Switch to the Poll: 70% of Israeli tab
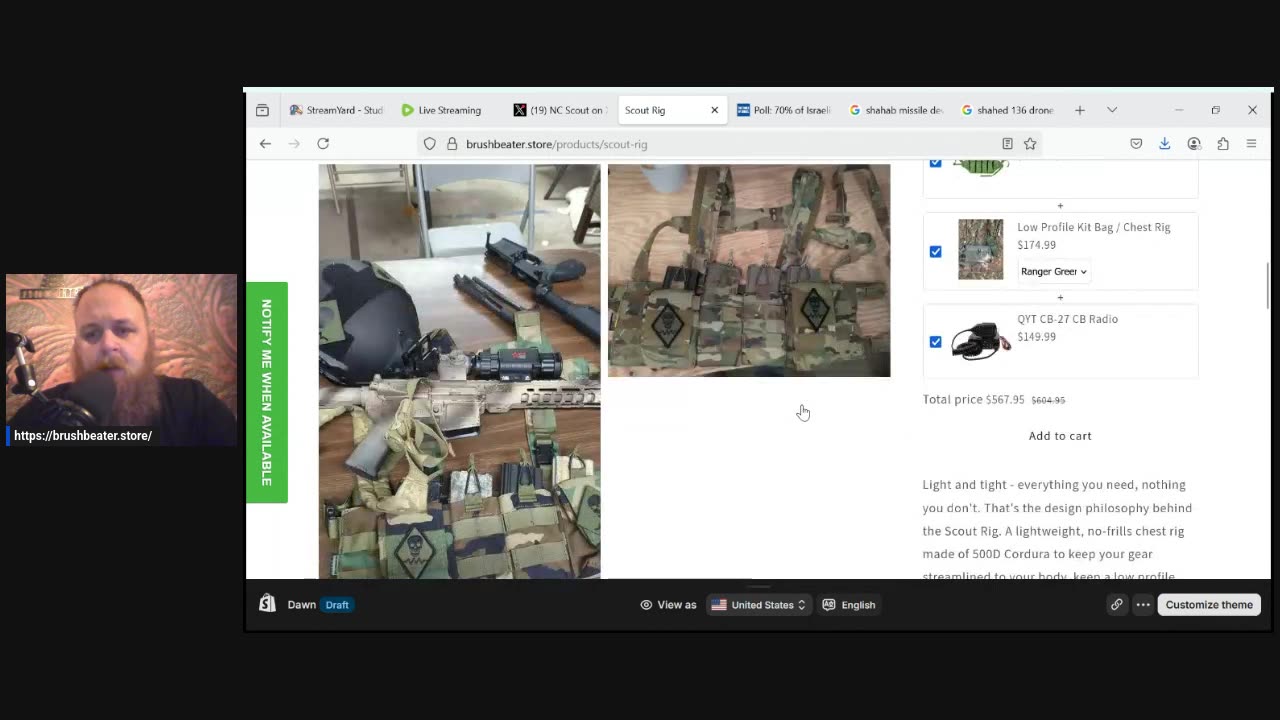 pyautogui.click(x=784, y=110)
